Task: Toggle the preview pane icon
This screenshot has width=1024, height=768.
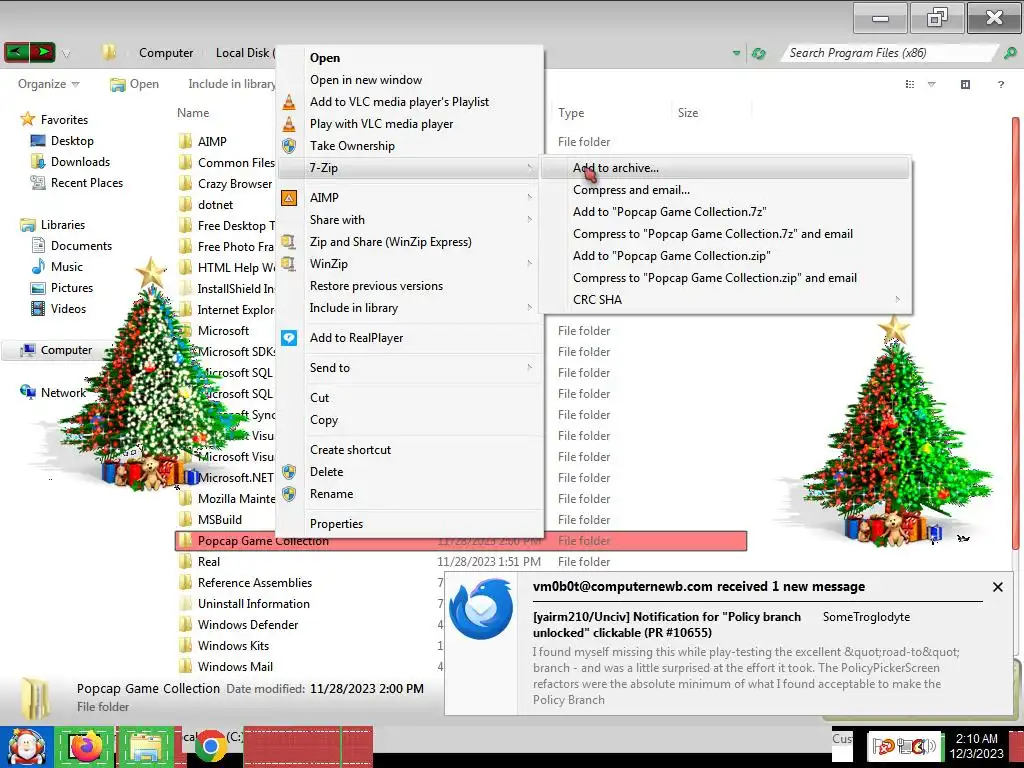Action: pos(965,84)
